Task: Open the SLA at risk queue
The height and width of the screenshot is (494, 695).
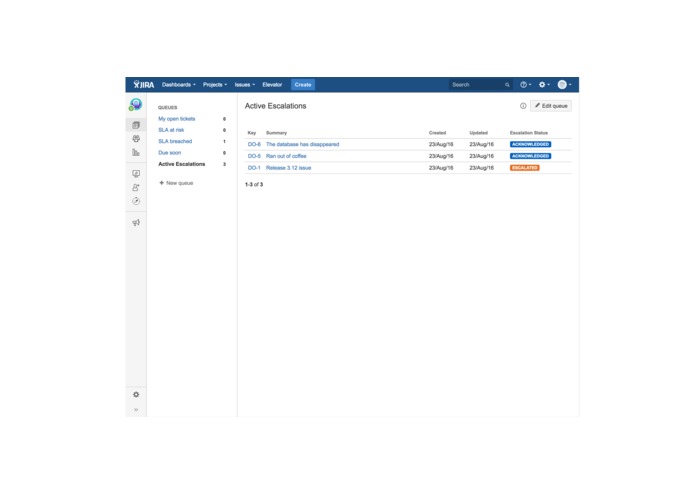Action: 171,130
